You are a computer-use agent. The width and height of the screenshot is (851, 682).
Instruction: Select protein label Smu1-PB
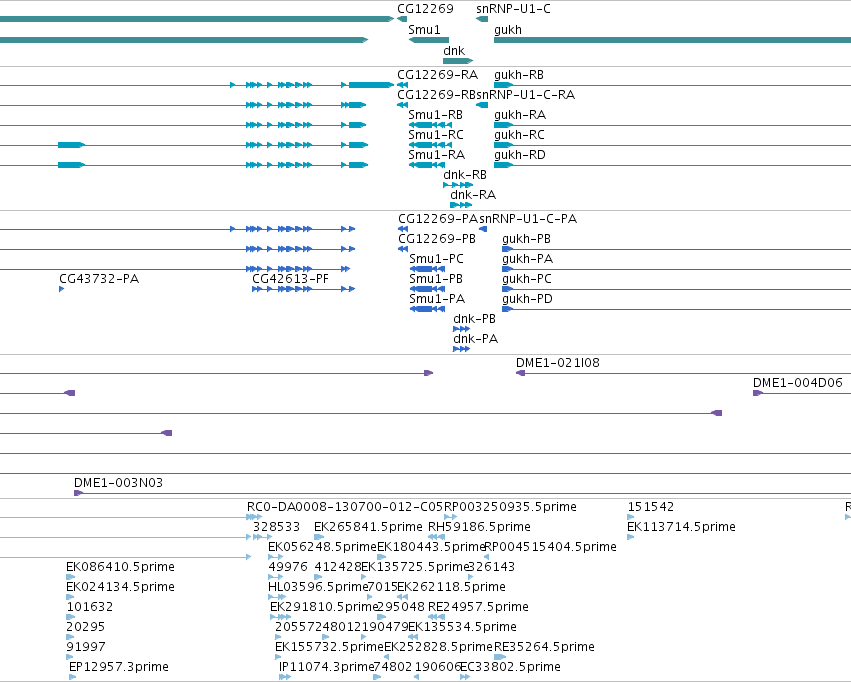436,279
